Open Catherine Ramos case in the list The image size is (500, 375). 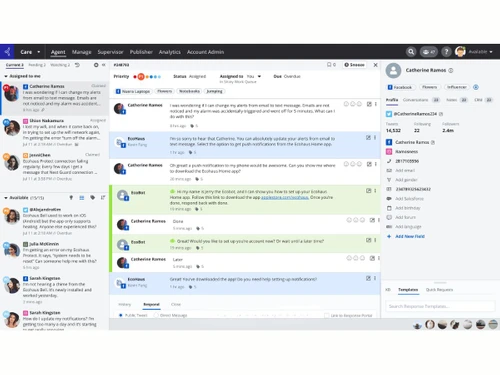point(54,98)
